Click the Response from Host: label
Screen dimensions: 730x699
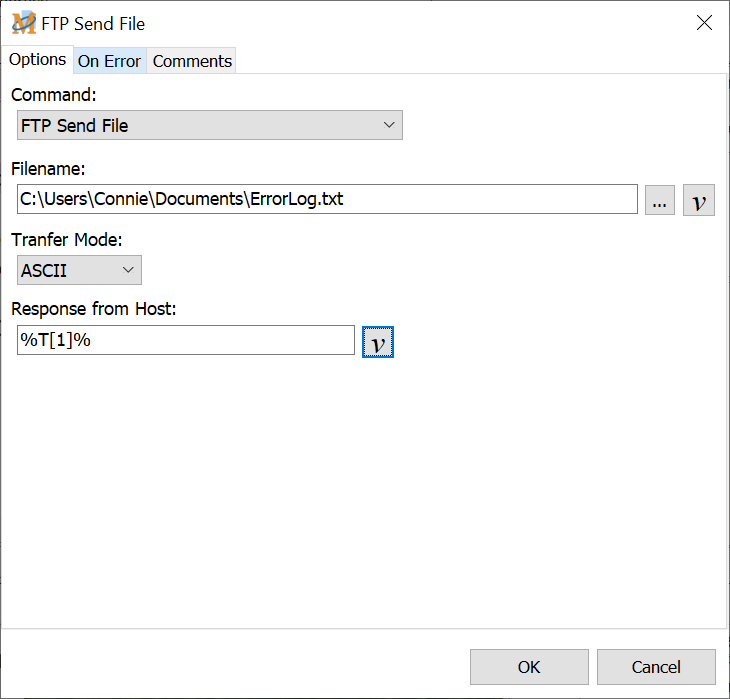click(x=94, y=309)
